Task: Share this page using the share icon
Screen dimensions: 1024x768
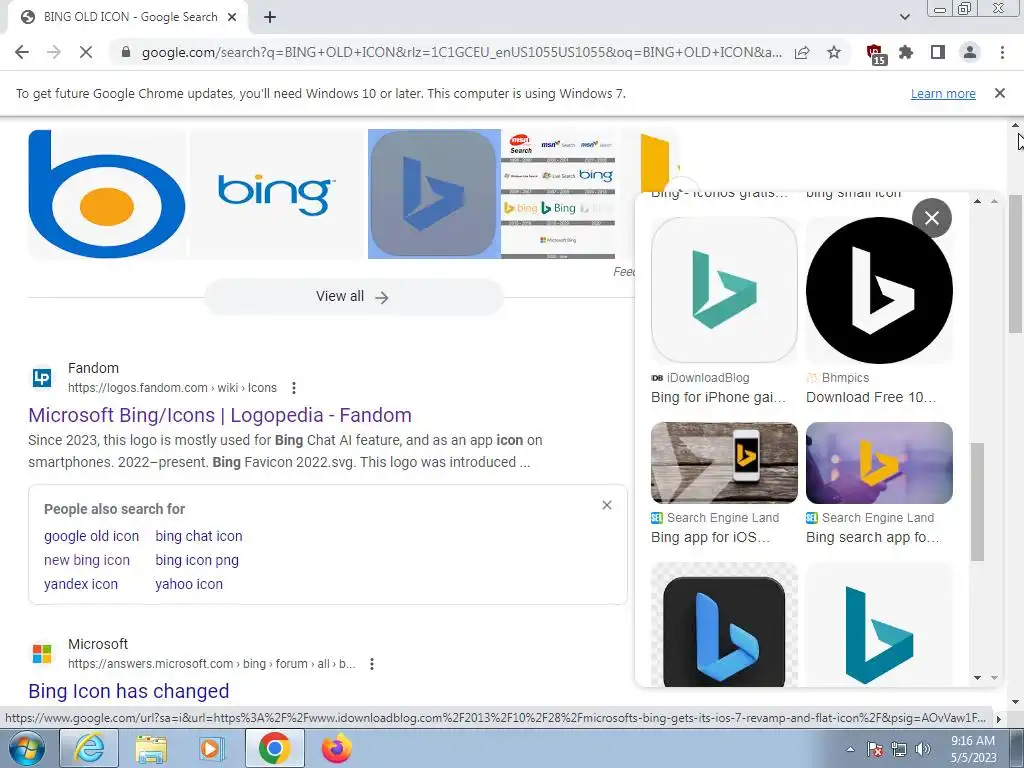Action: point(802,52)
